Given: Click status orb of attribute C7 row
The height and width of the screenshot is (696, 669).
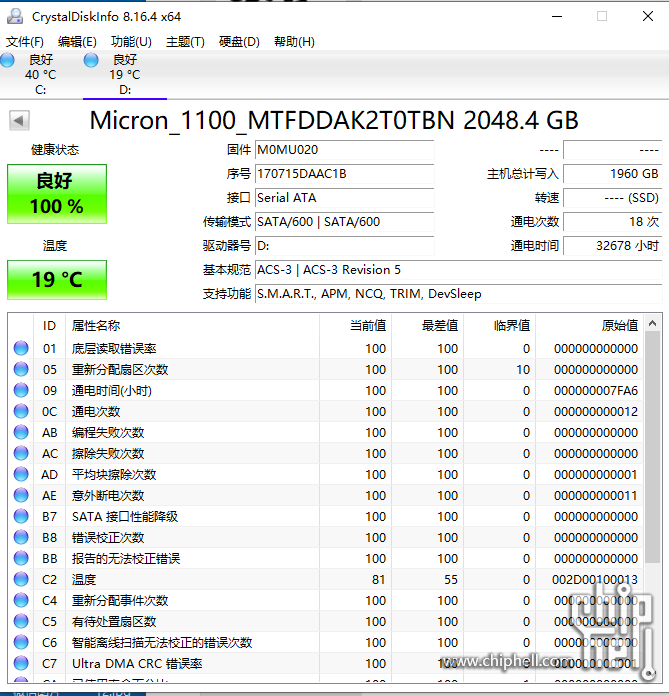Looking at the screenshot, I should (21, 664).
